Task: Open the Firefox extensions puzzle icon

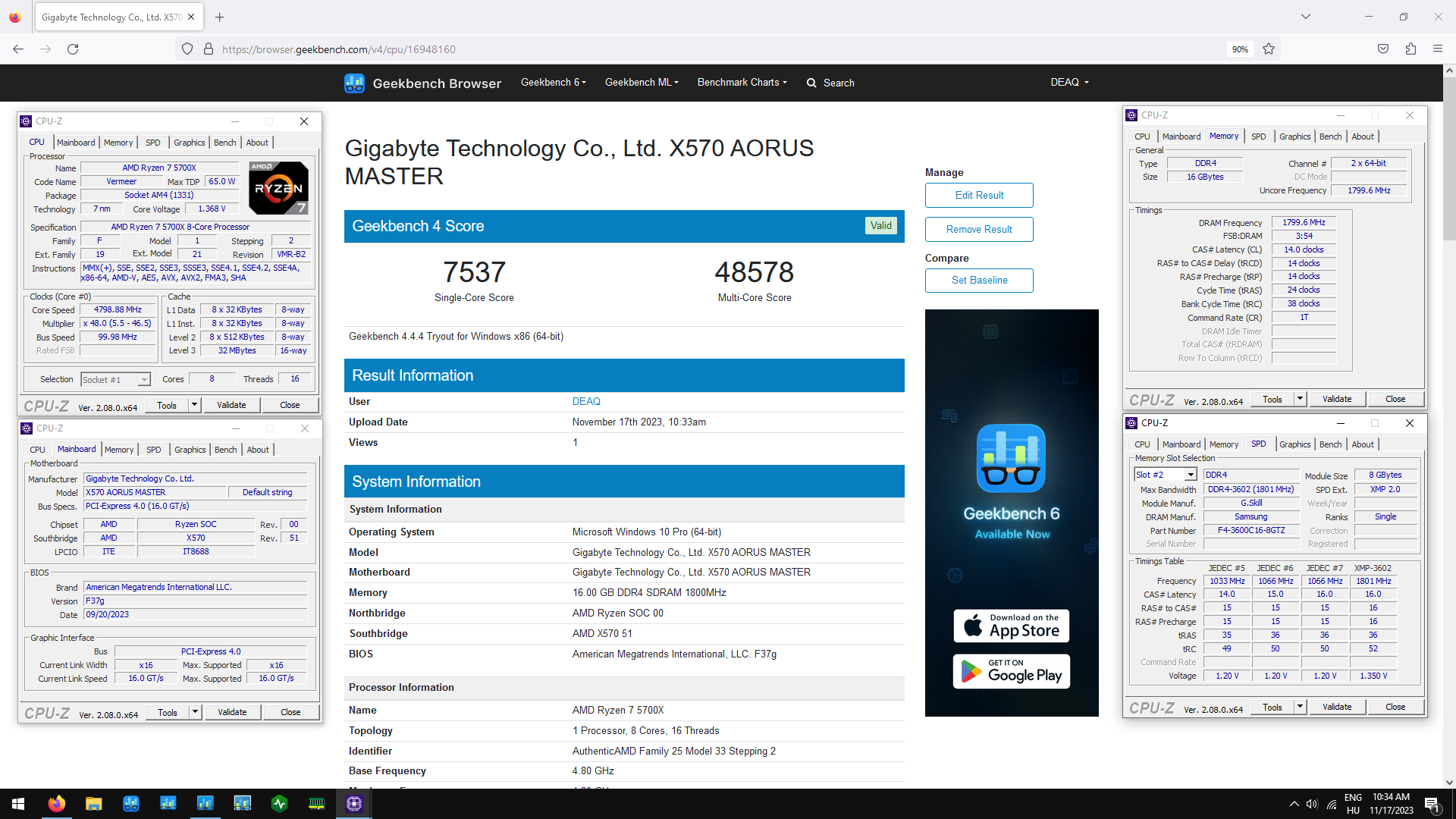Action: [x=1410, y=49]
